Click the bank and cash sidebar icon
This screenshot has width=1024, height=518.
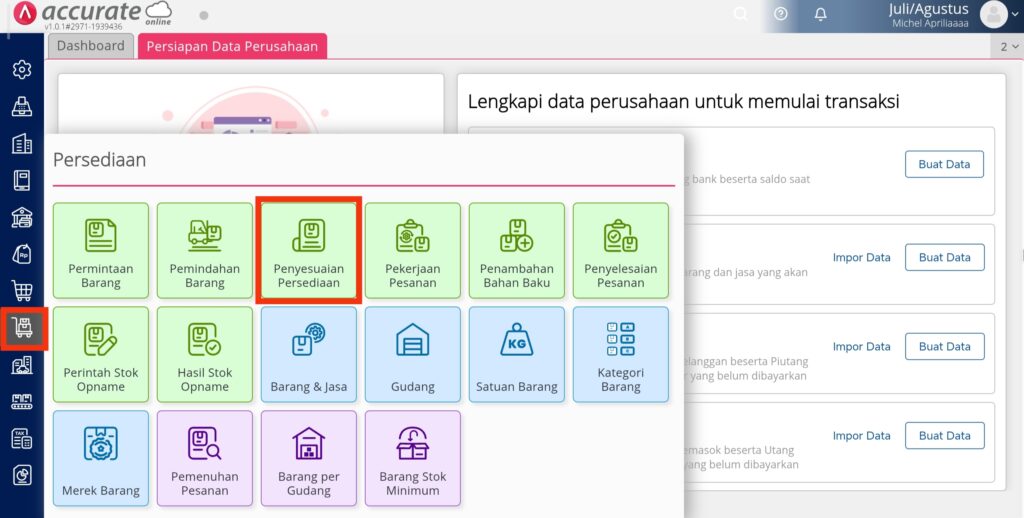click(x=22, y=218)
